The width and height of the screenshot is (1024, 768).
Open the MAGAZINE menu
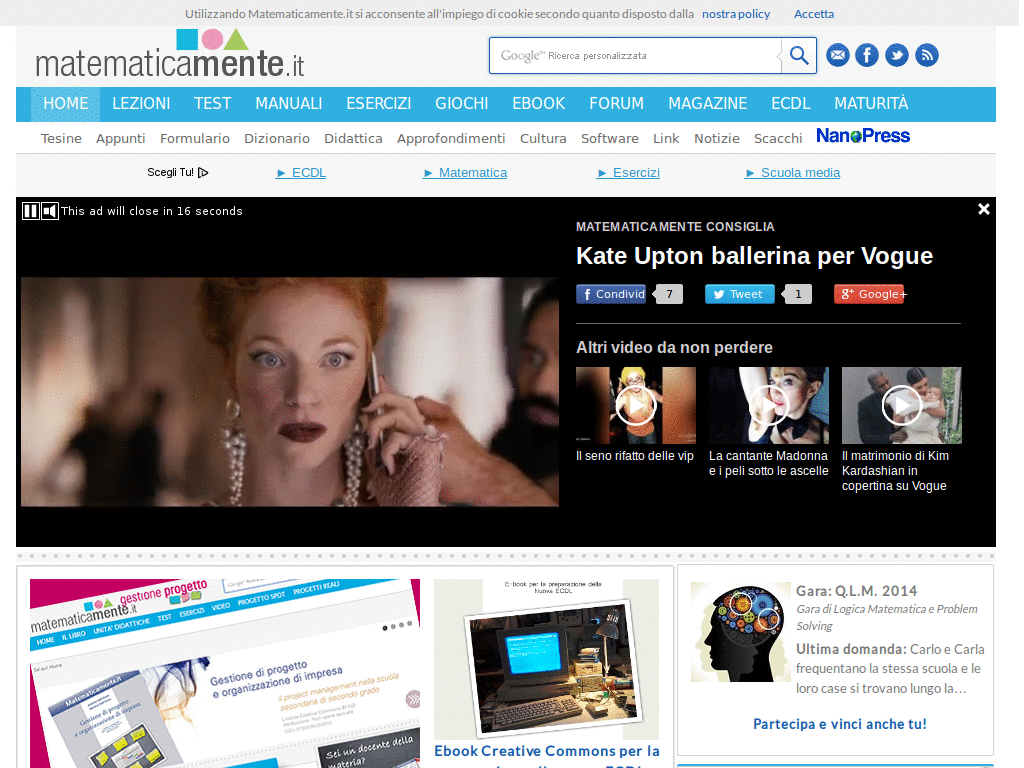point(707,104)
